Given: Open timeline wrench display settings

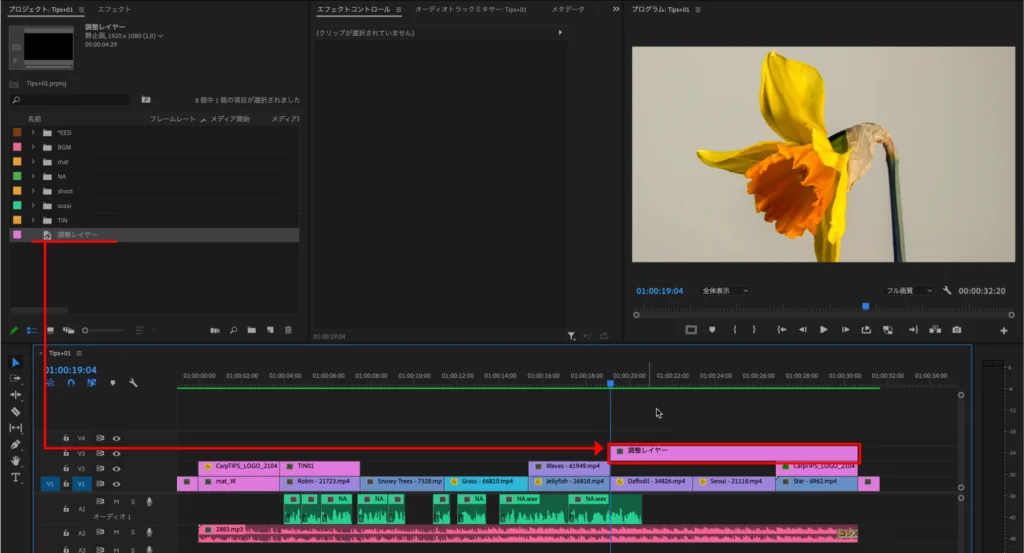Looking at the screenshot, I should click(x=133, y=383).
